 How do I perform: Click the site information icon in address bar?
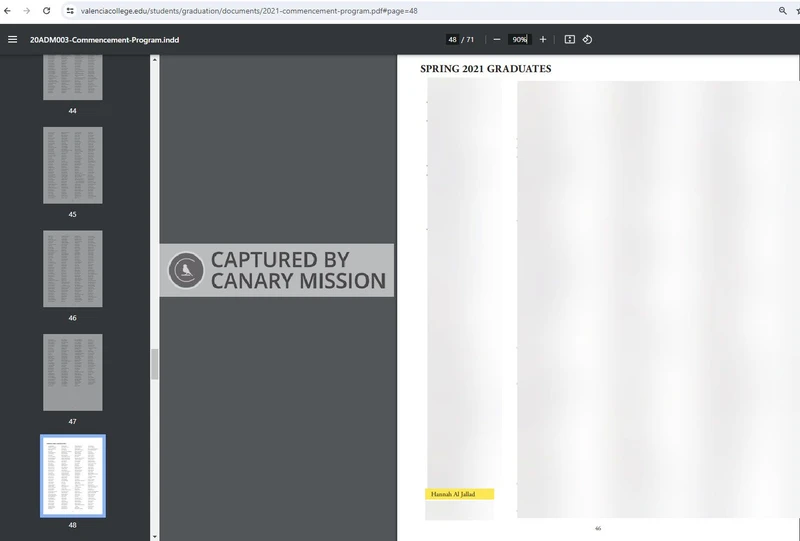pyautogui.click(x=70, y=10)
